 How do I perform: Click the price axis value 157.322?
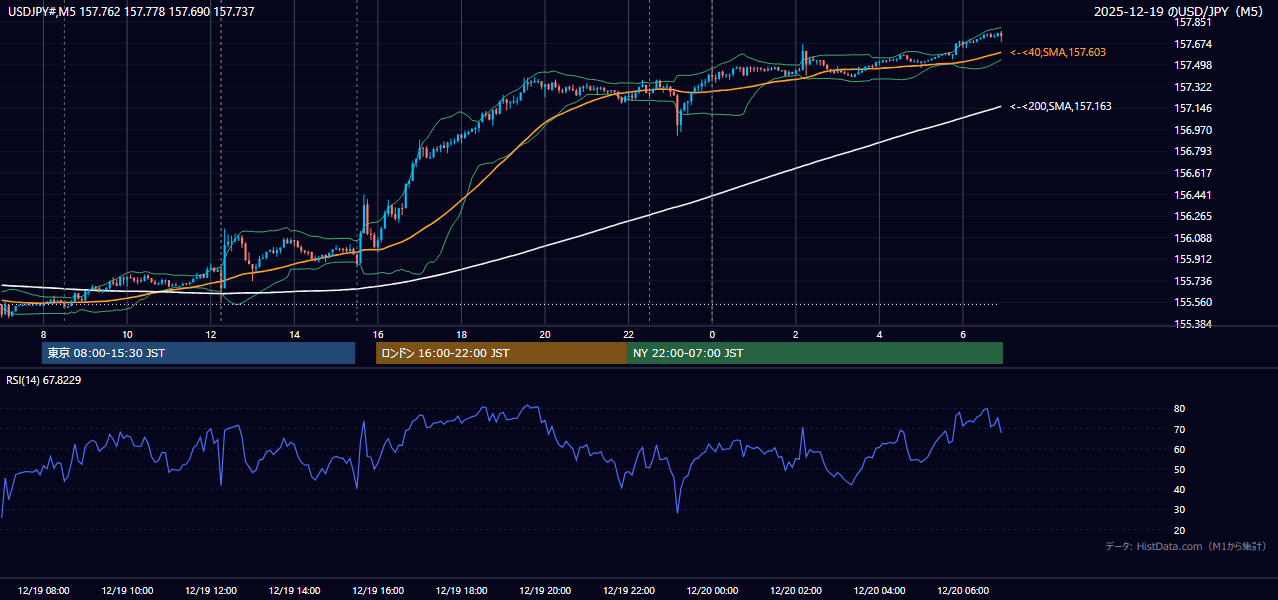click(x=1193, y=87)
